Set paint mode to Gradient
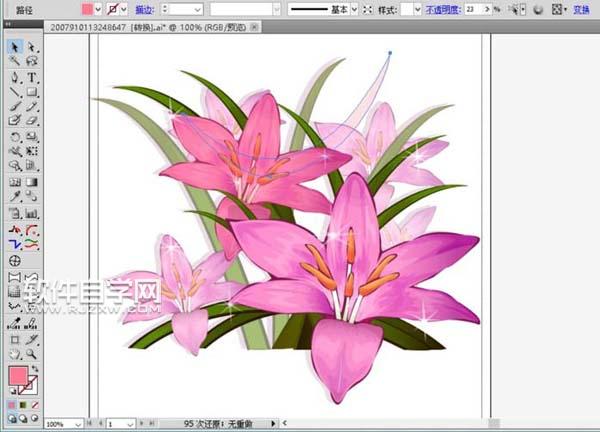 point(23,405)
